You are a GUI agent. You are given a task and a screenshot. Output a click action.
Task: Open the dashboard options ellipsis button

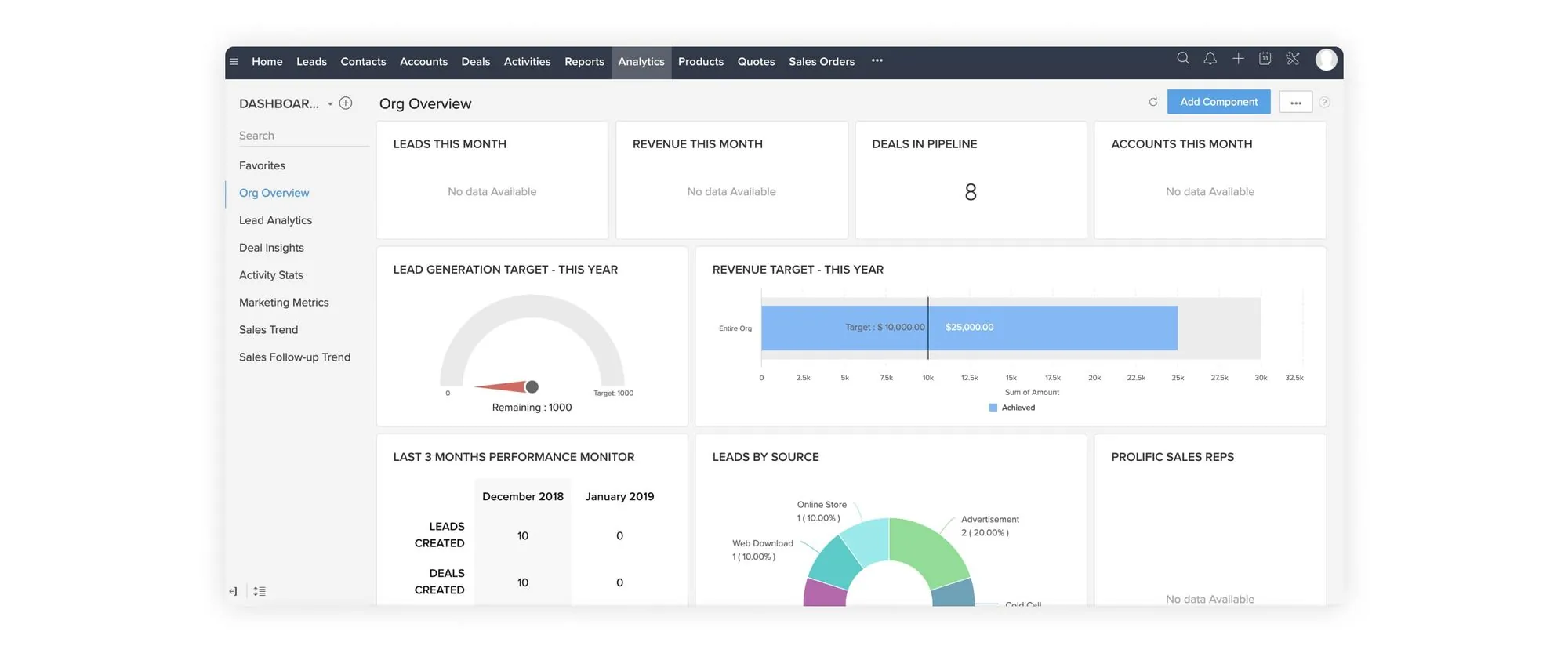pyautogui.click(x=1295, y=102)
